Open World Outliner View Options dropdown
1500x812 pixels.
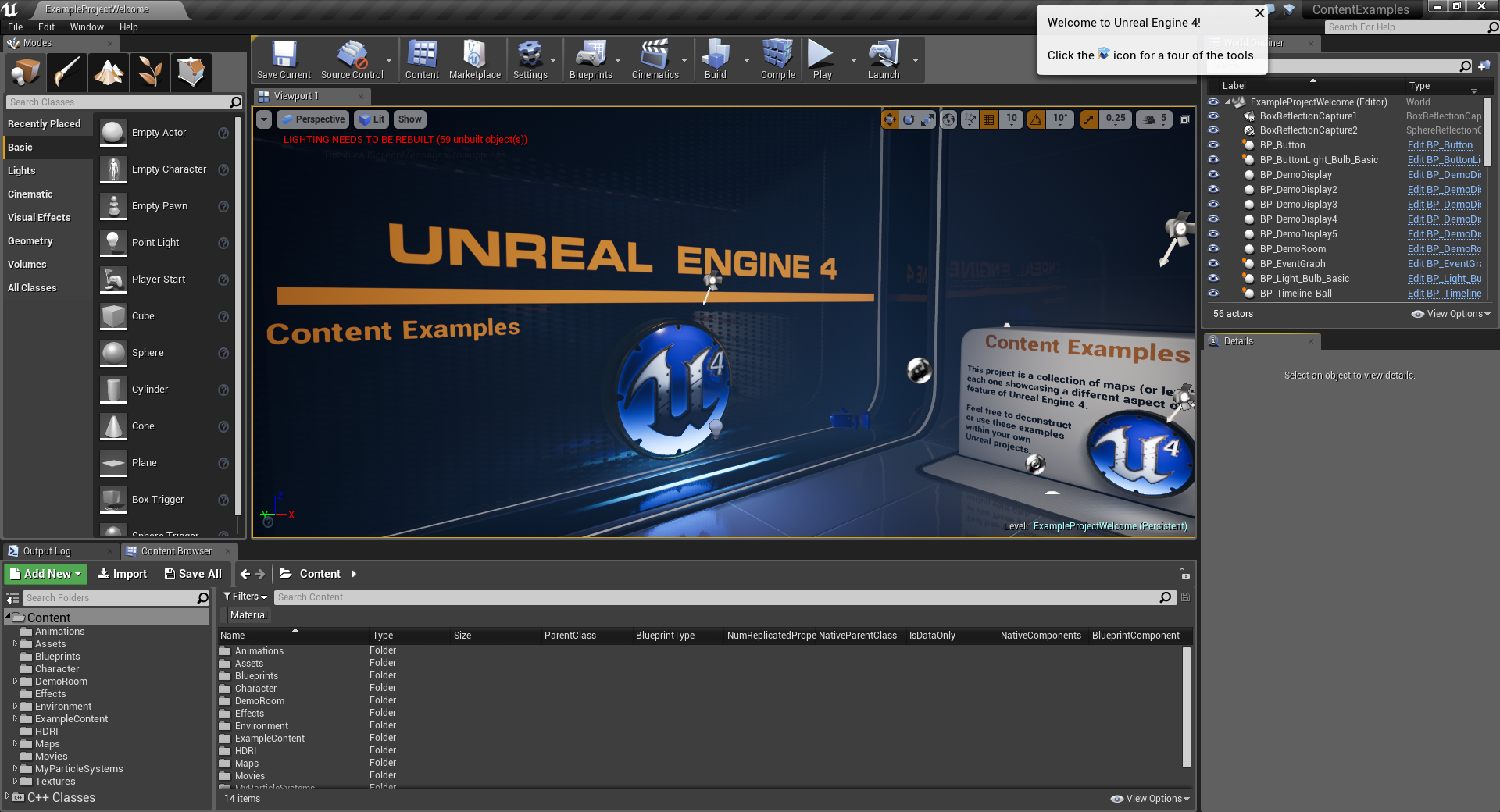(1451, 314)
